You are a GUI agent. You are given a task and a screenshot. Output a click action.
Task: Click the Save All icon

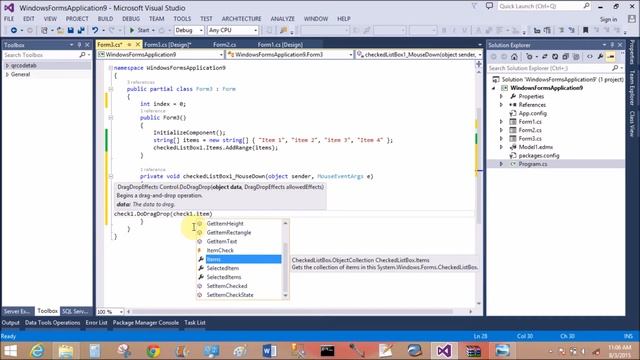[81, 30]
